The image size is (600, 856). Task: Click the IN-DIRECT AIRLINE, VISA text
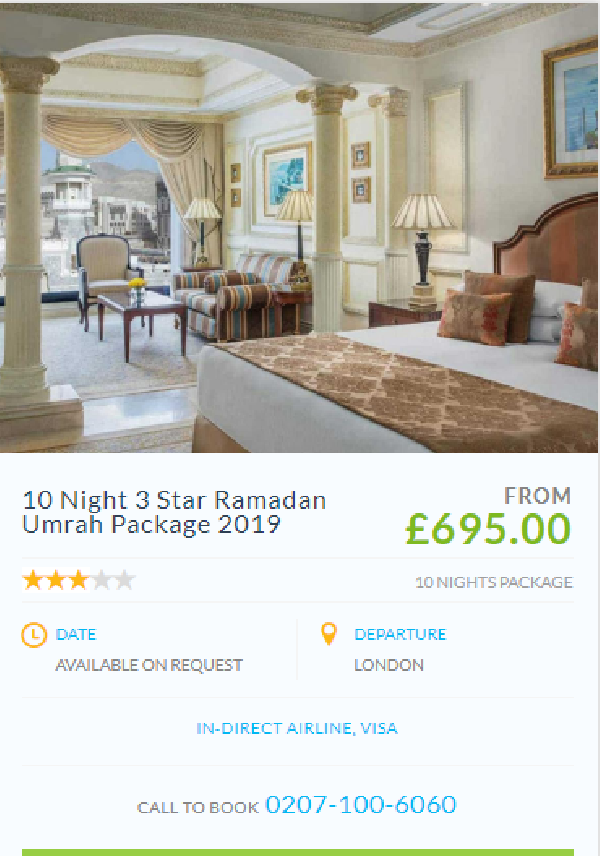297,728
